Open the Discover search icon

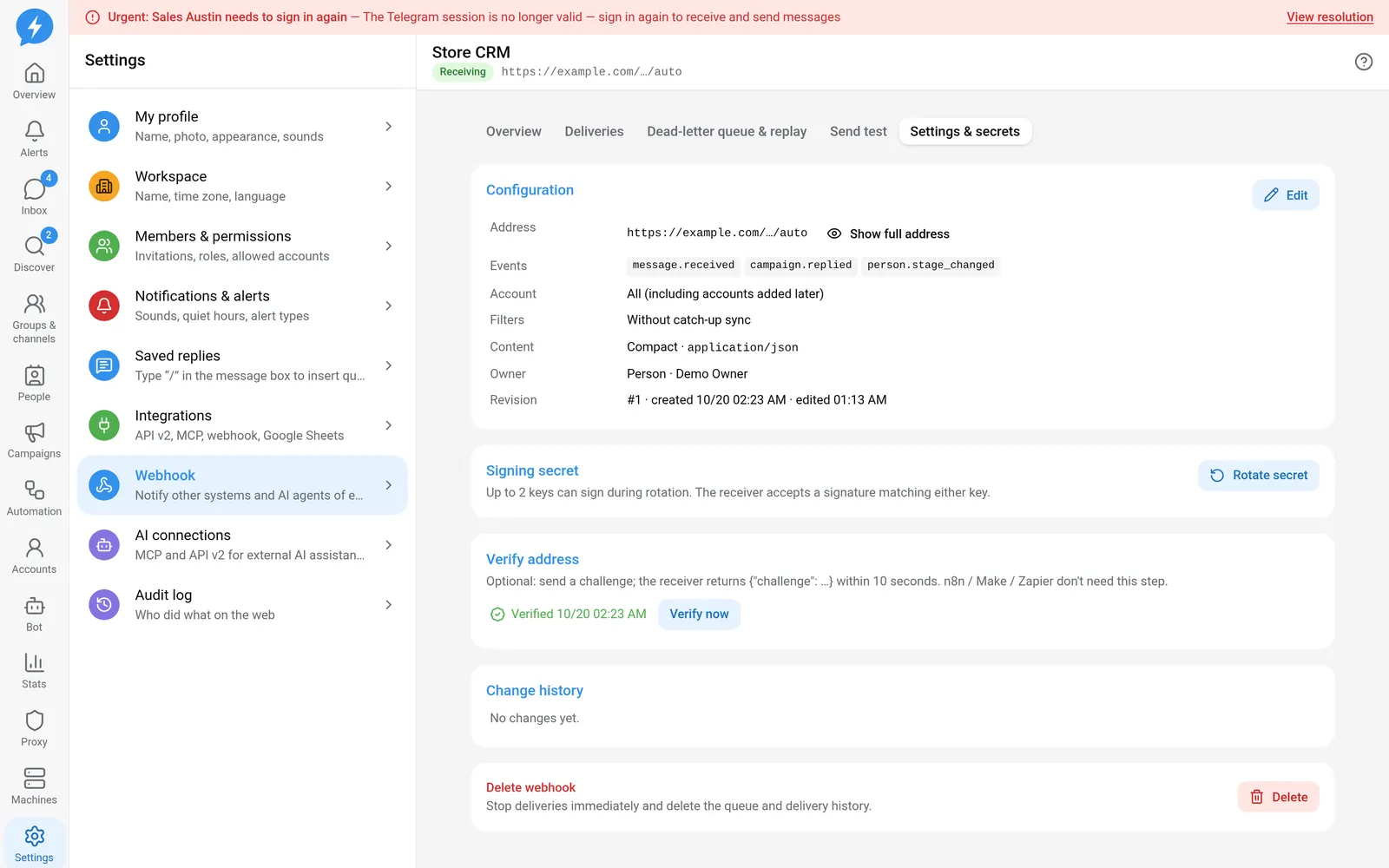[34, 254]
